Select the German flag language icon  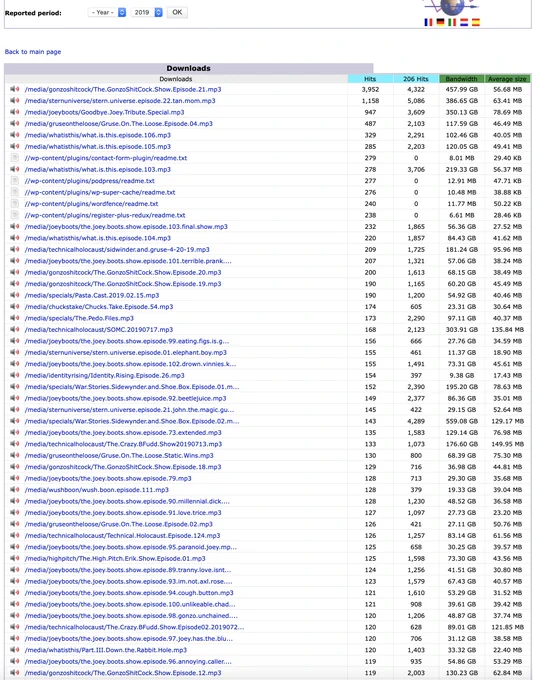[440, 22]
